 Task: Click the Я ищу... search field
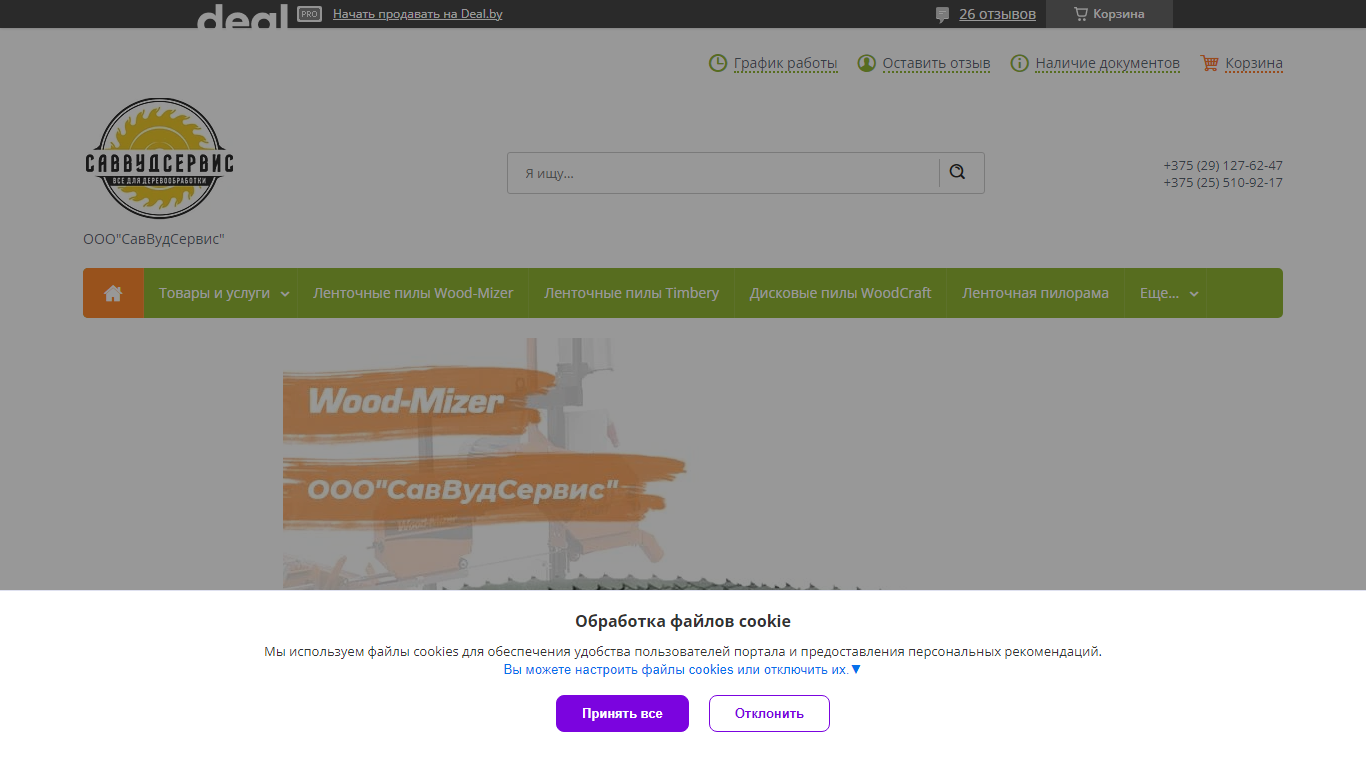tap(723, 172)
